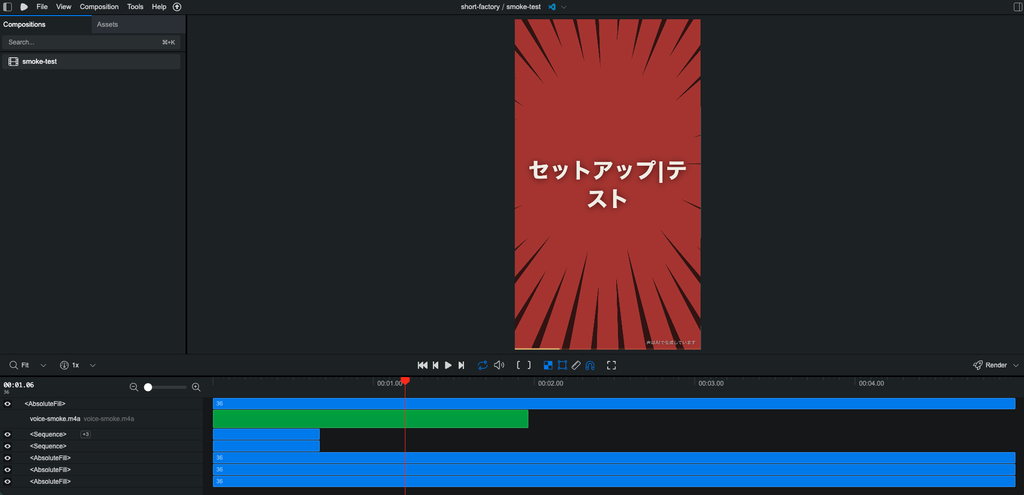Adjust the timeline zoom slider handle
Screen dimensions: 1024x495
click(148, 387)
